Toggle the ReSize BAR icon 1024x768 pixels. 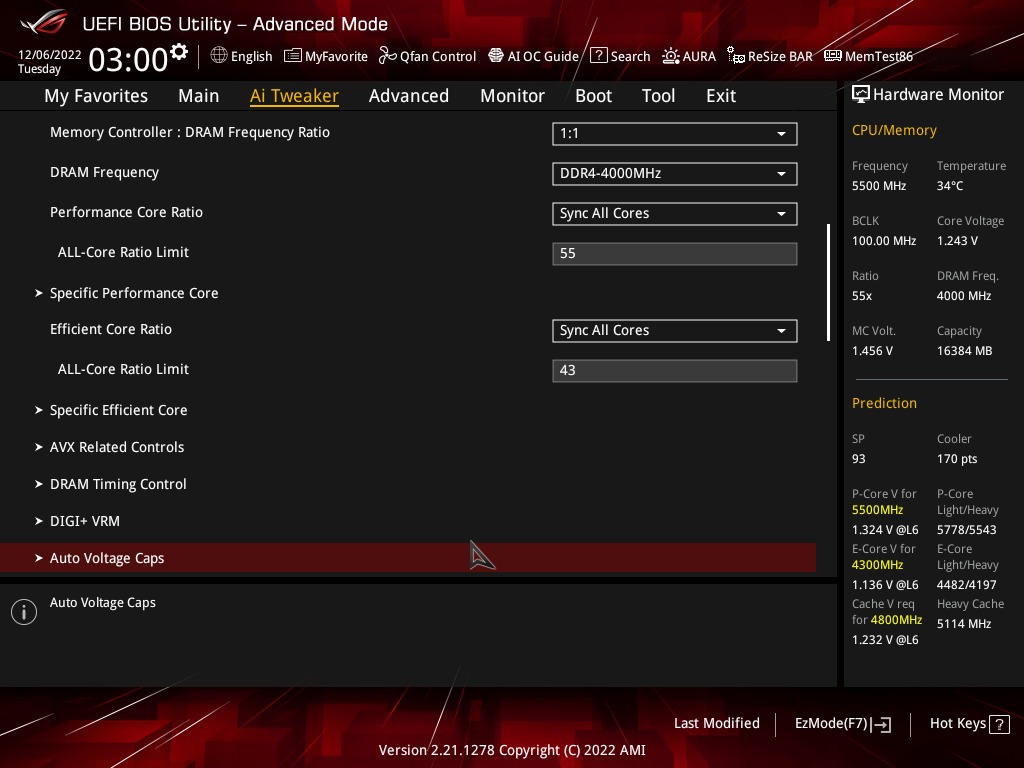(x=736, y=56)
